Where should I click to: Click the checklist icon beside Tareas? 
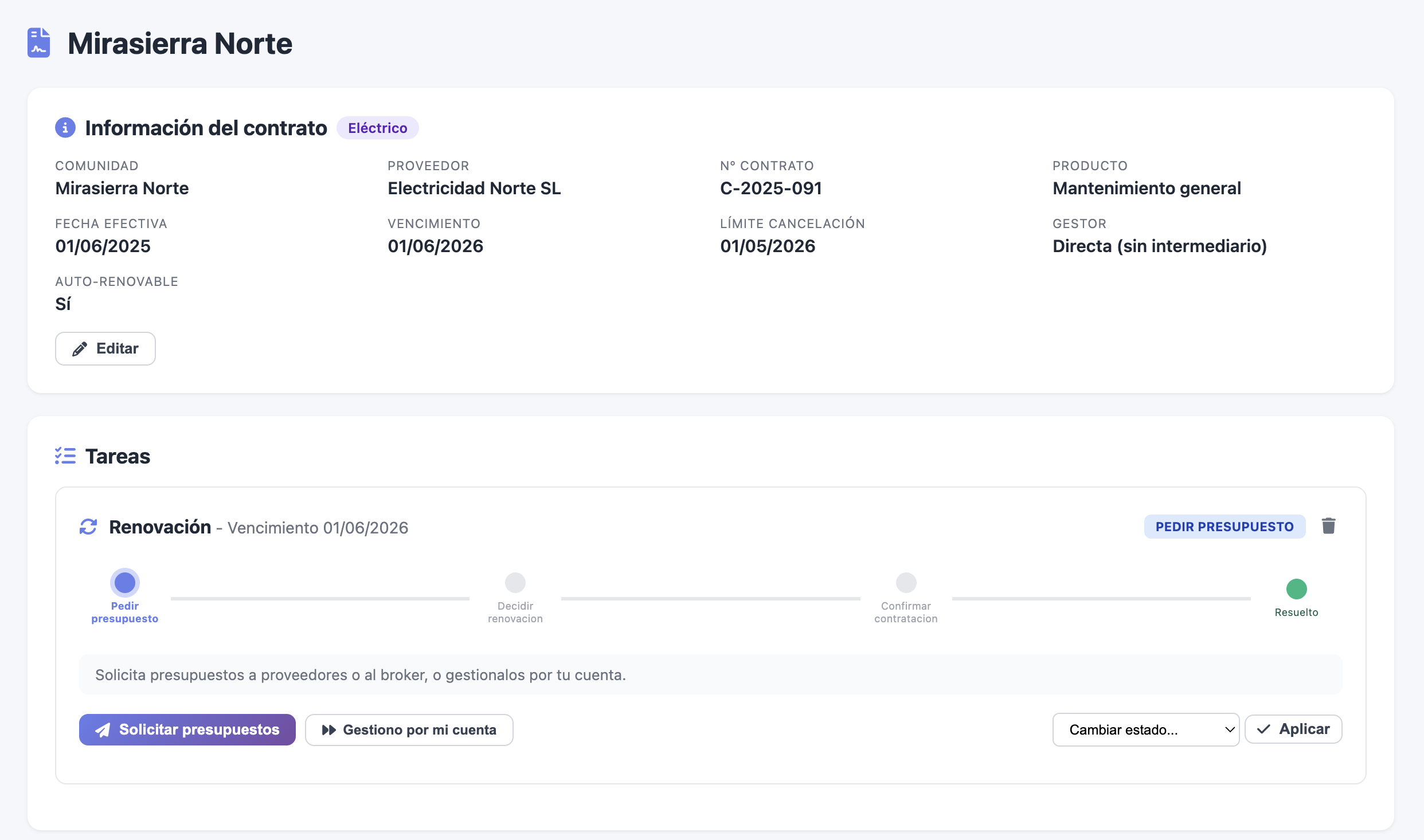(65, 456)
